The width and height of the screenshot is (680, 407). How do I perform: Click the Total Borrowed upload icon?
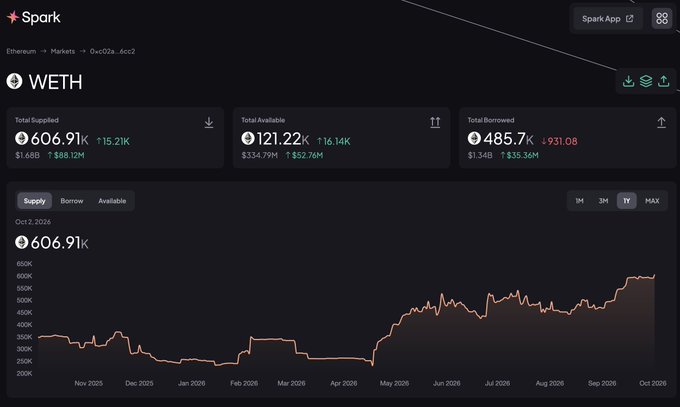point(661,122)
